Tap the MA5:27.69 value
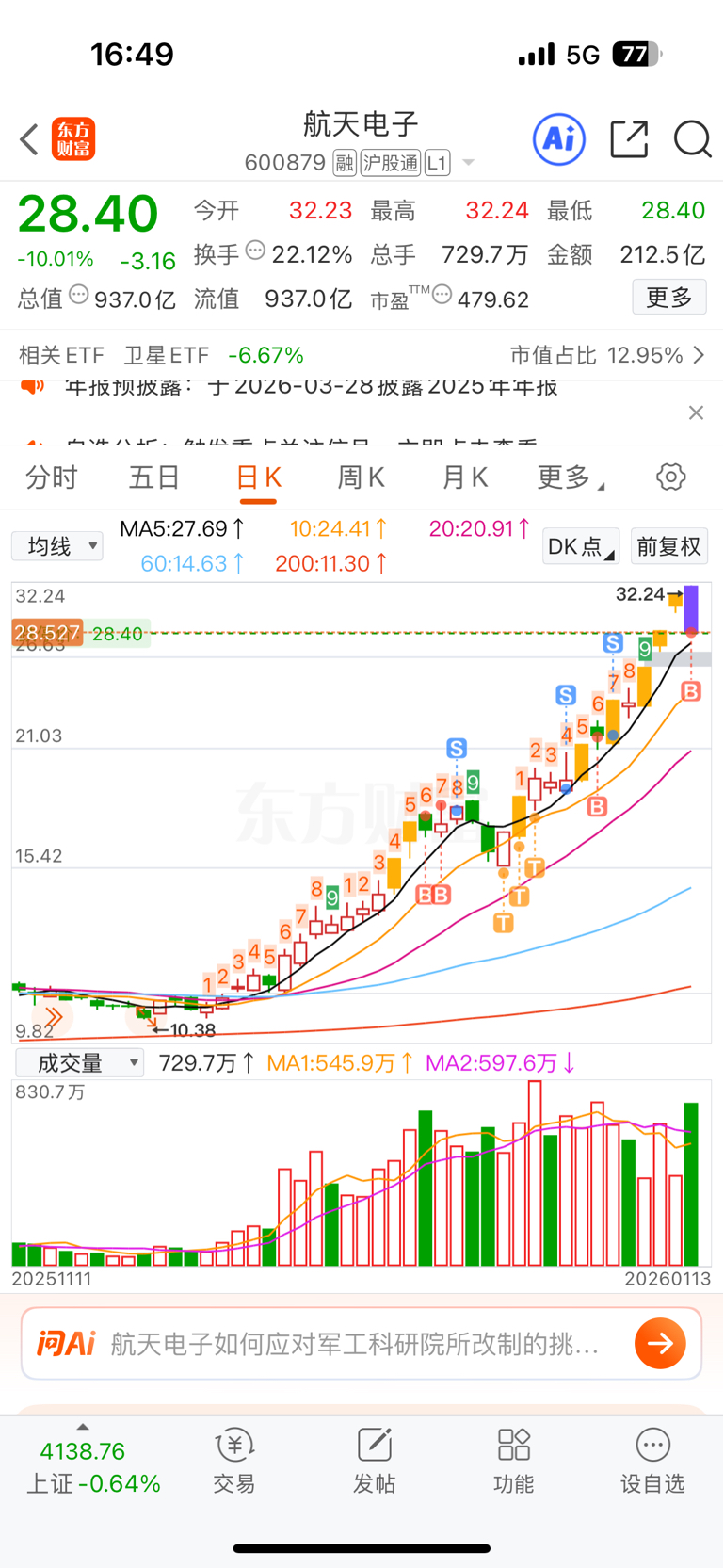The image size is (724, 1568). (x=183, y=528)
